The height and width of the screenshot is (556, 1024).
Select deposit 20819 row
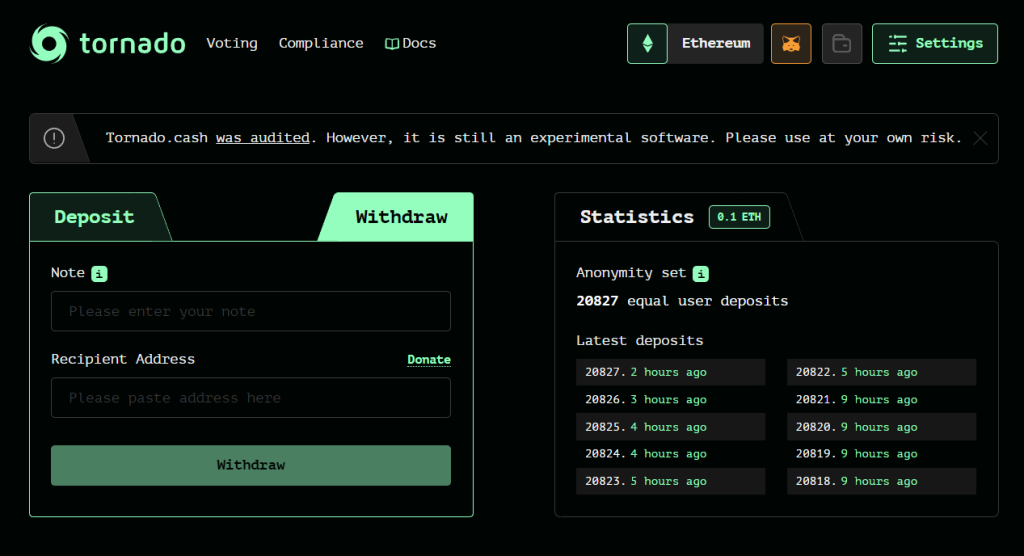pyautogui.click(x=881, y=453)
